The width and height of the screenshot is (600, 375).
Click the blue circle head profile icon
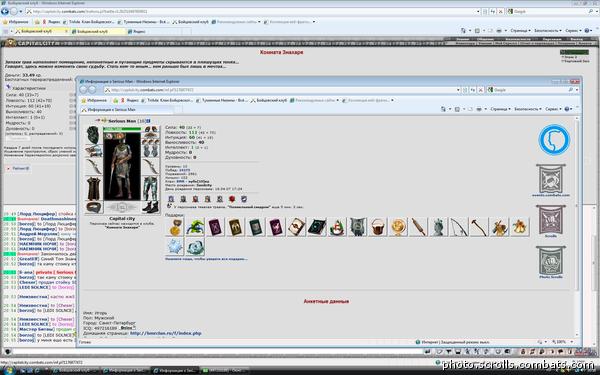click(x=554, y=140)
